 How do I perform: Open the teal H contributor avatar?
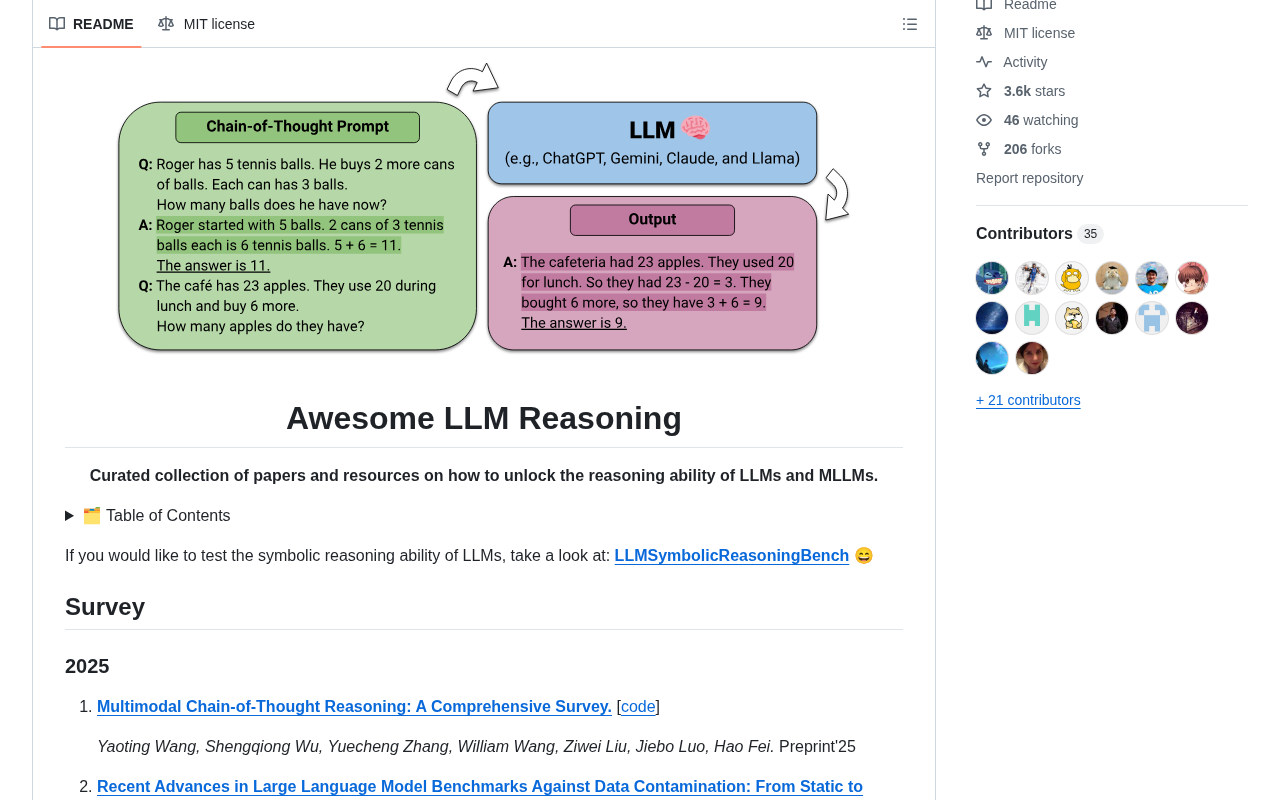[x=1032, y=318]
